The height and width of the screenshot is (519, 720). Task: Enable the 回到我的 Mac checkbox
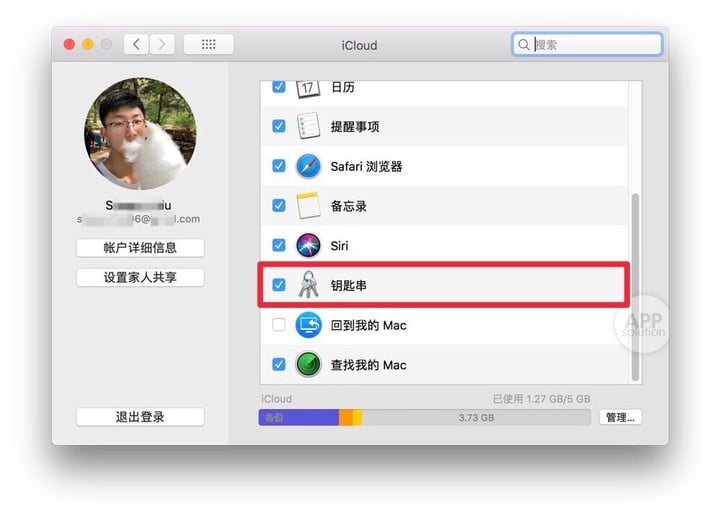click(x=279, y=325)
